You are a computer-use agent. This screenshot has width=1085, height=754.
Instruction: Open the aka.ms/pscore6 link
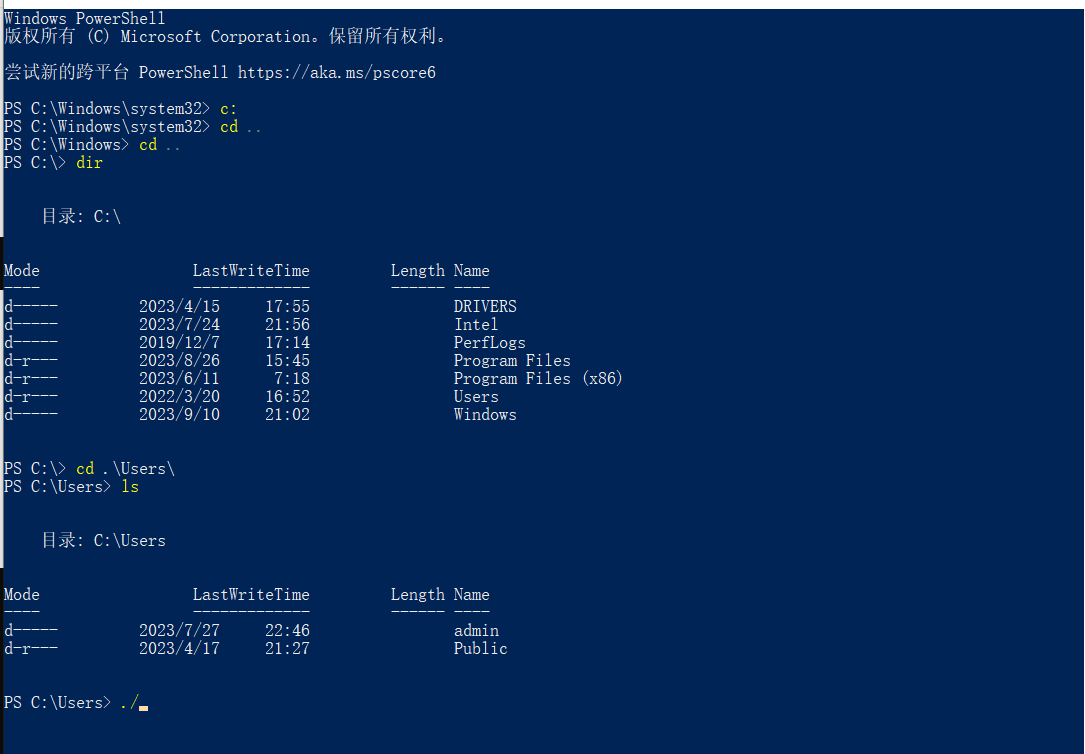pos(337,73)
